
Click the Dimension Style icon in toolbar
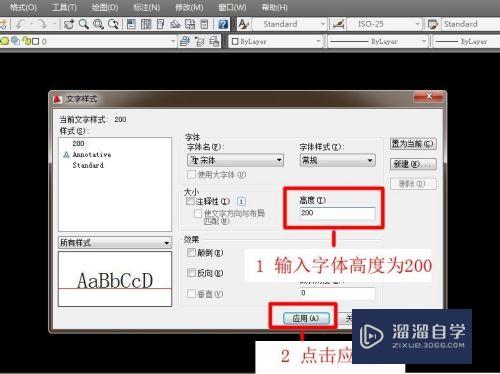click(x=338, y=24)
